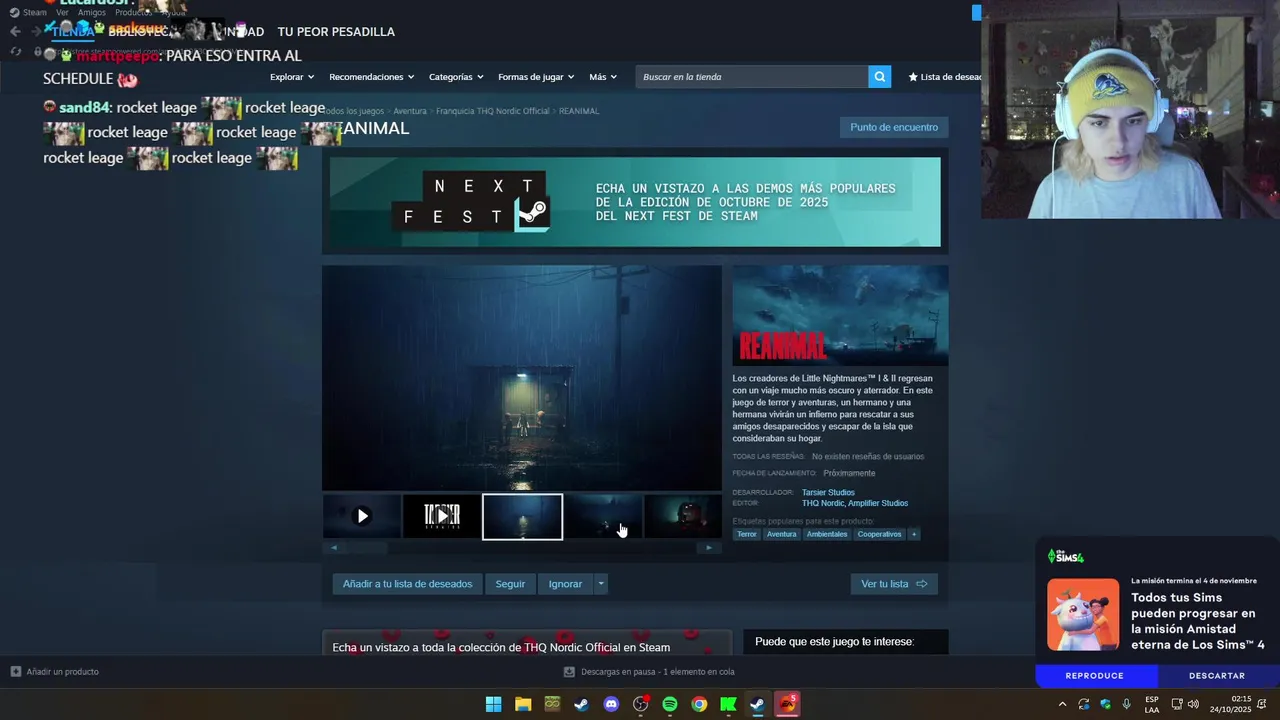This screenshot has height=720, width=1280.
Task: Click DESCARTAR on the Sims 4 popup
Action: tap(1217, 676)
